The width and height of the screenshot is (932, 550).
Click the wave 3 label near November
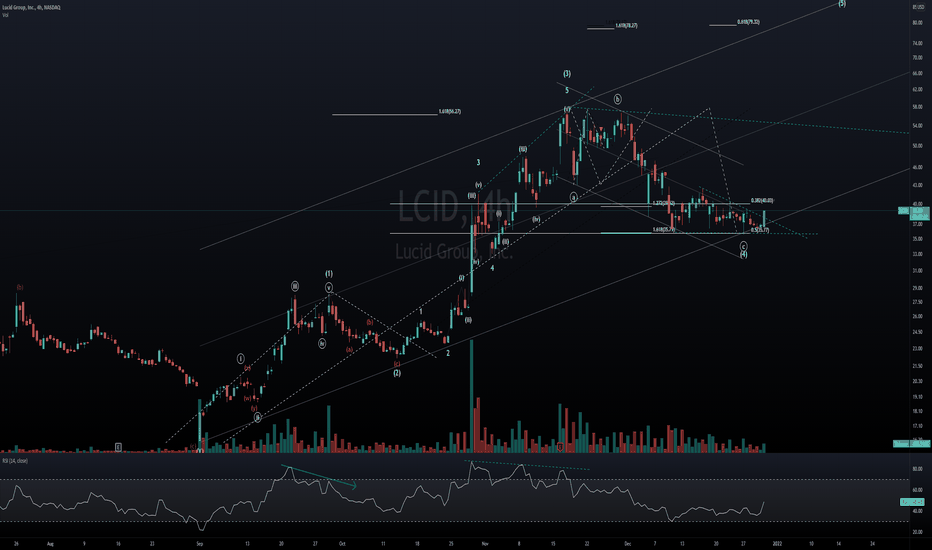[478, 162]
